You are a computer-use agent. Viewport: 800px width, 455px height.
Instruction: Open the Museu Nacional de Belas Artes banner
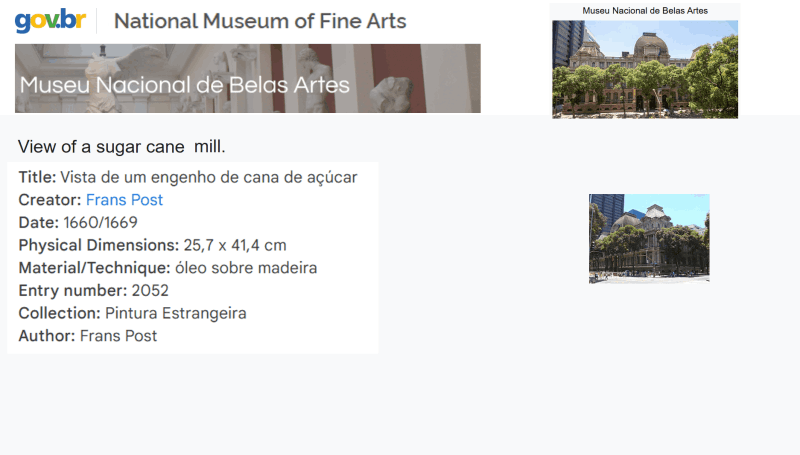coord(247,79)
